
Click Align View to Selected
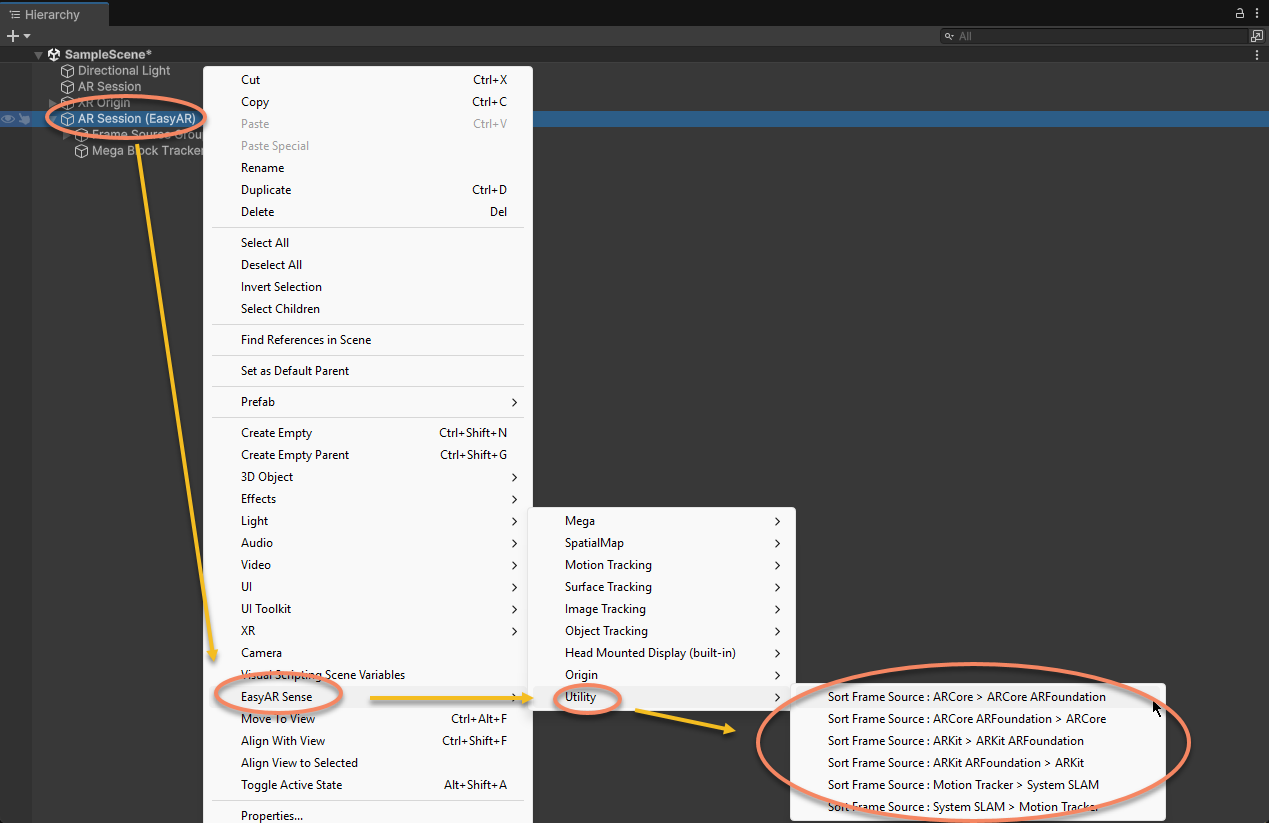pyautogui.click(x=368, y=763)
